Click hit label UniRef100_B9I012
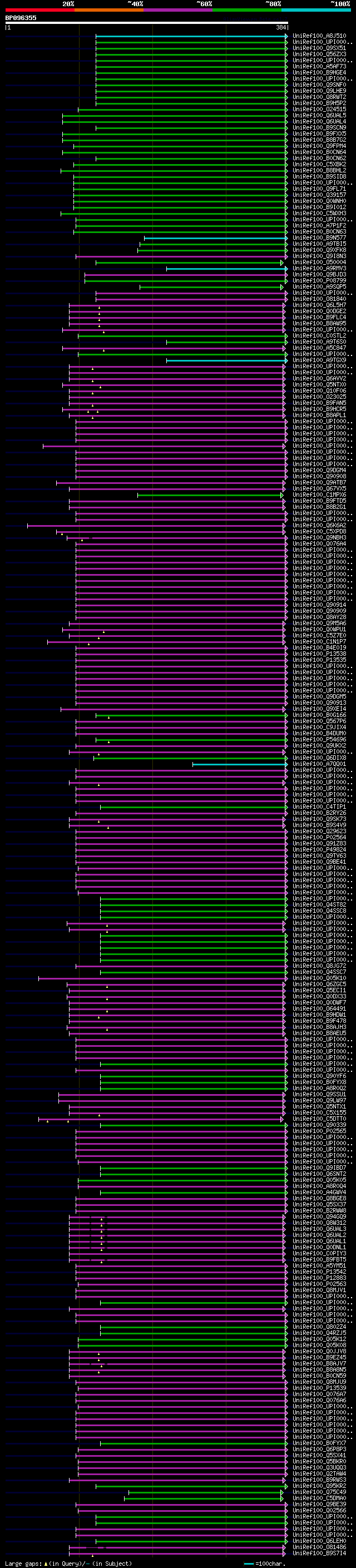The height and width of the screenshot is (1568, 356). [x=319, y=207]
